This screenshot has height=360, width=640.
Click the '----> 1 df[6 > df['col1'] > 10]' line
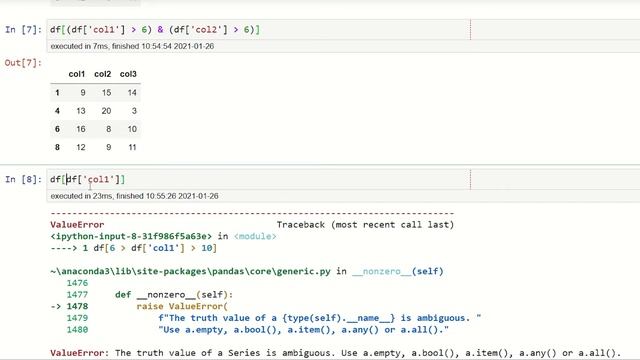[133, 248]
